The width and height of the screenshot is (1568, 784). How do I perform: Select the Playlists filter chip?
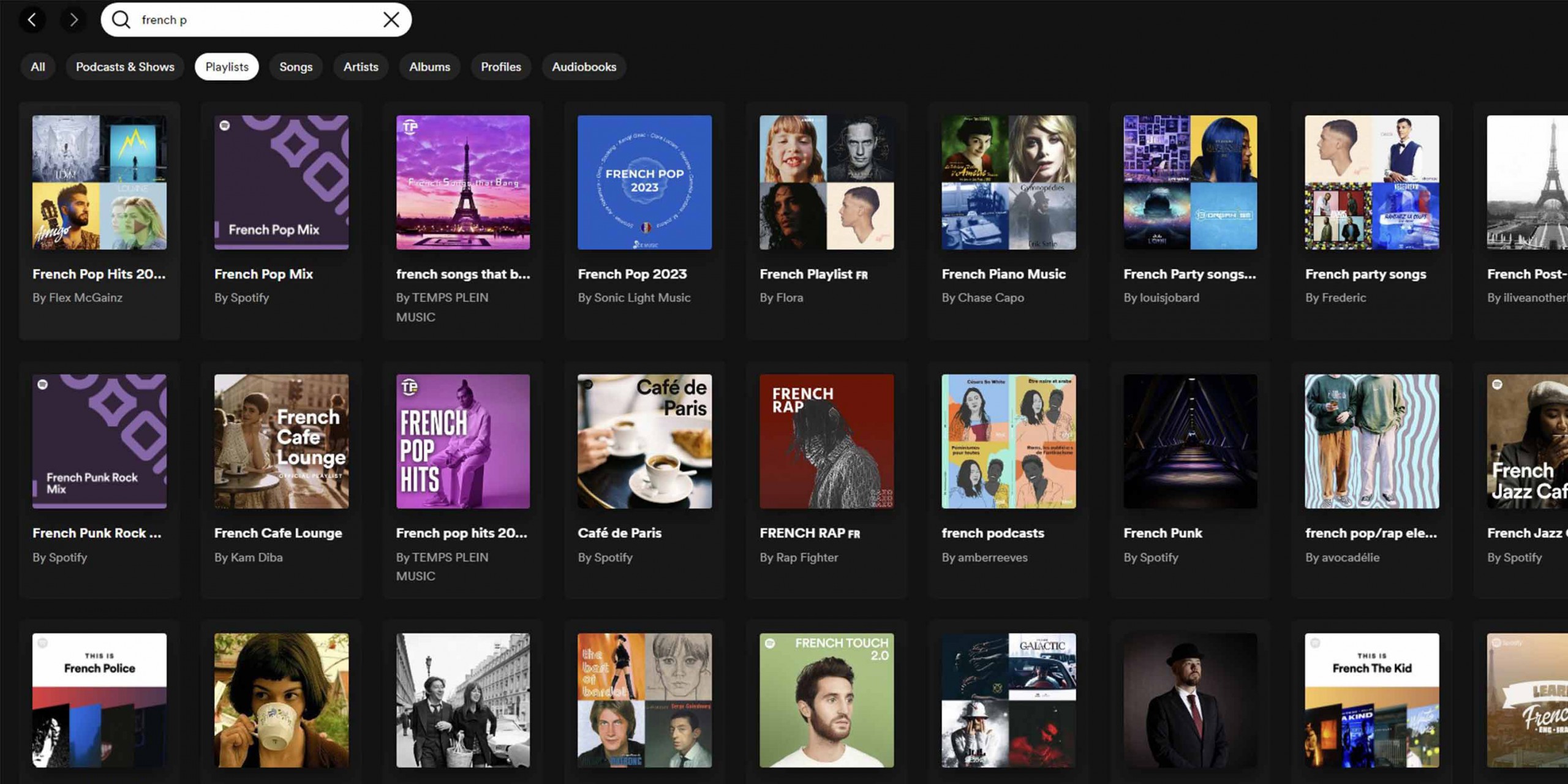(227, 67)
